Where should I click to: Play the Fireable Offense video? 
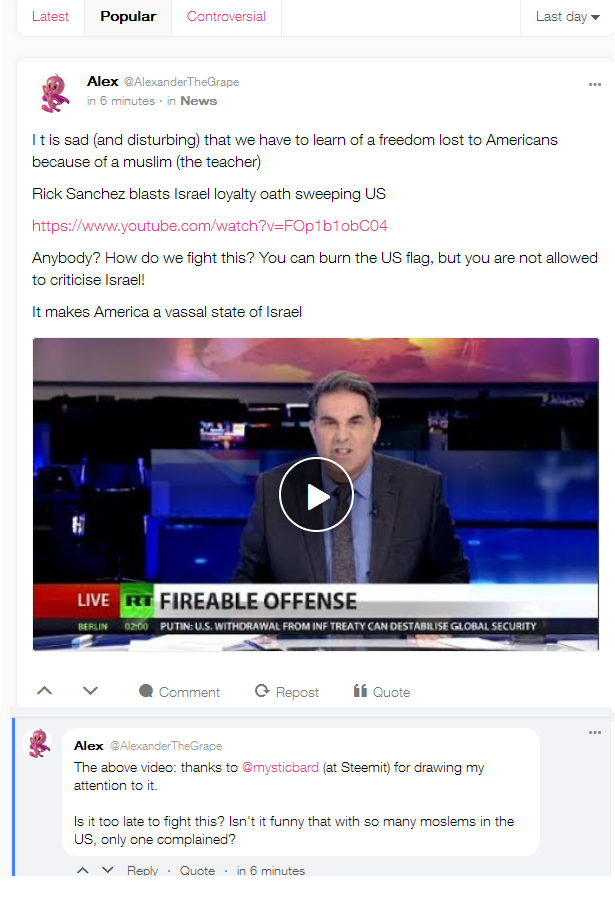point(316,495)
